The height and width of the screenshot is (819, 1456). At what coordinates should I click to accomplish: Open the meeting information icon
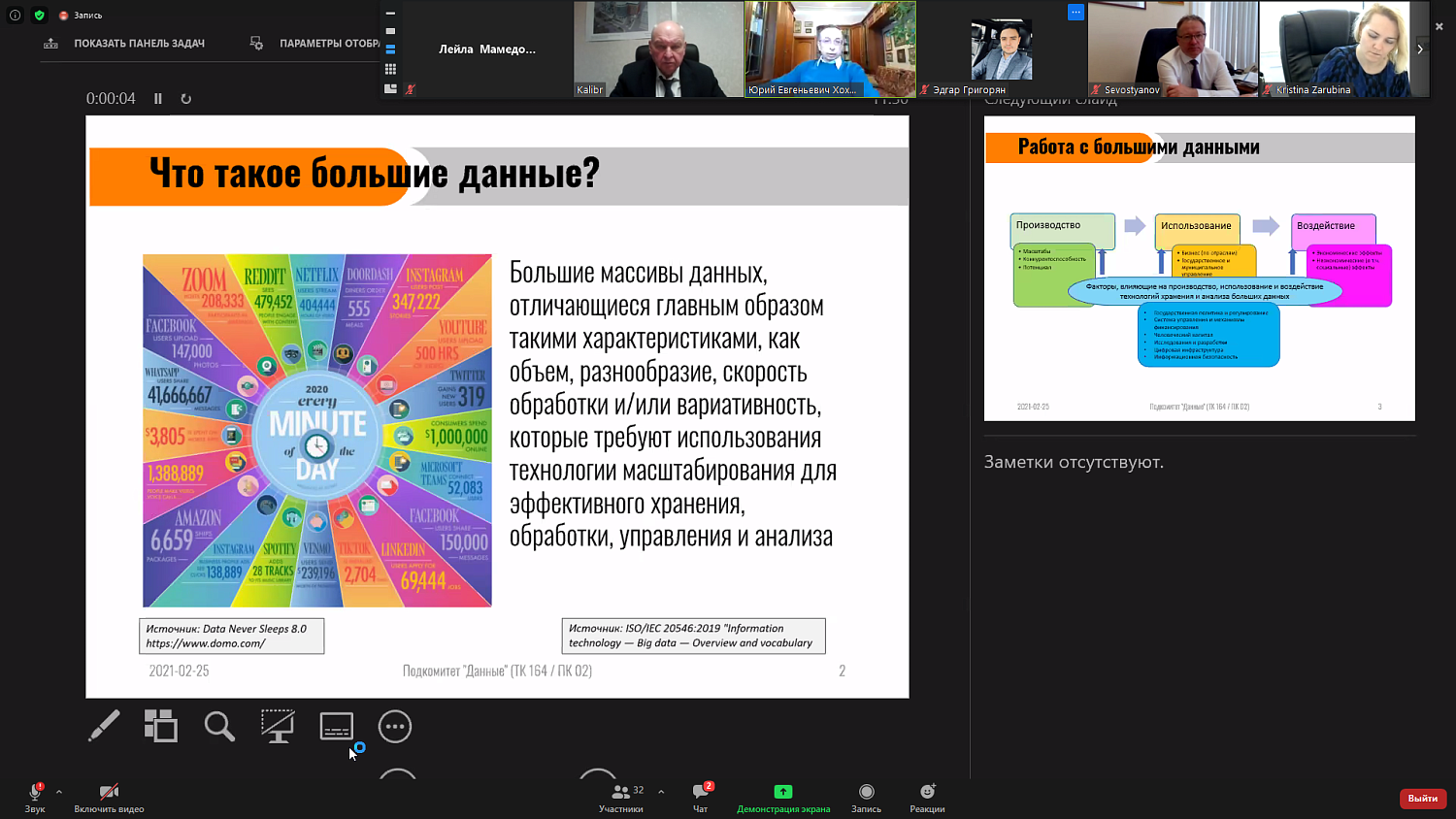click(x=15, y=15)
